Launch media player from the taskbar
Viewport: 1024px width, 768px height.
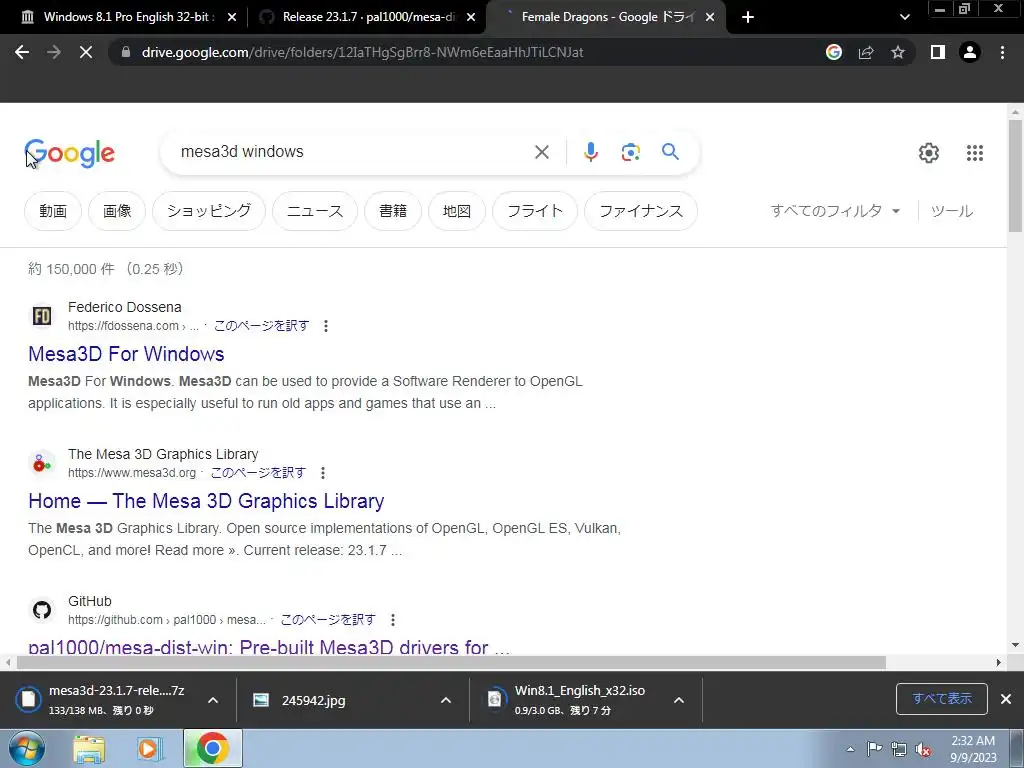[x=150, y=749]
